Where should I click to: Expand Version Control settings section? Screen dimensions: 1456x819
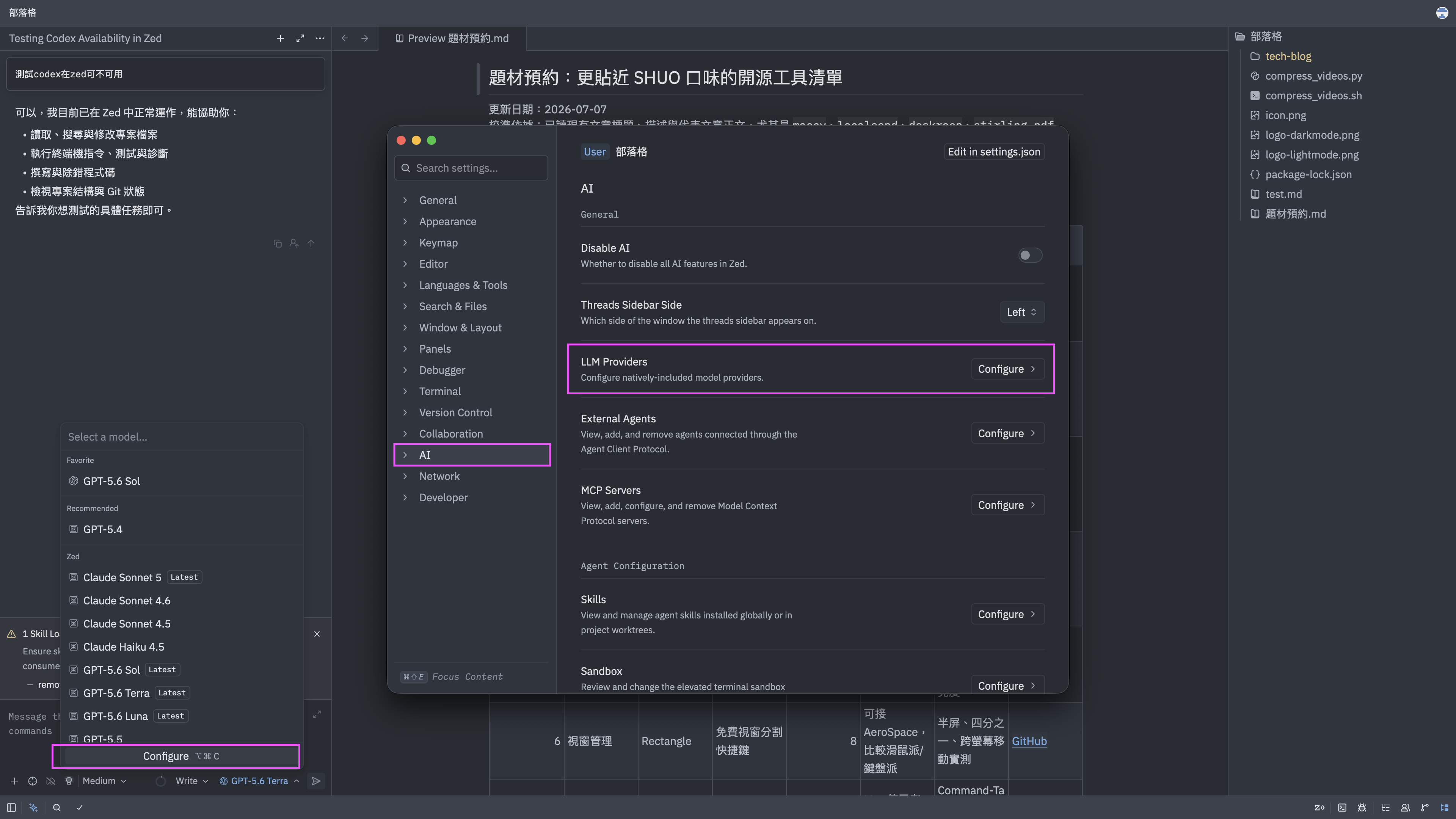405,413
